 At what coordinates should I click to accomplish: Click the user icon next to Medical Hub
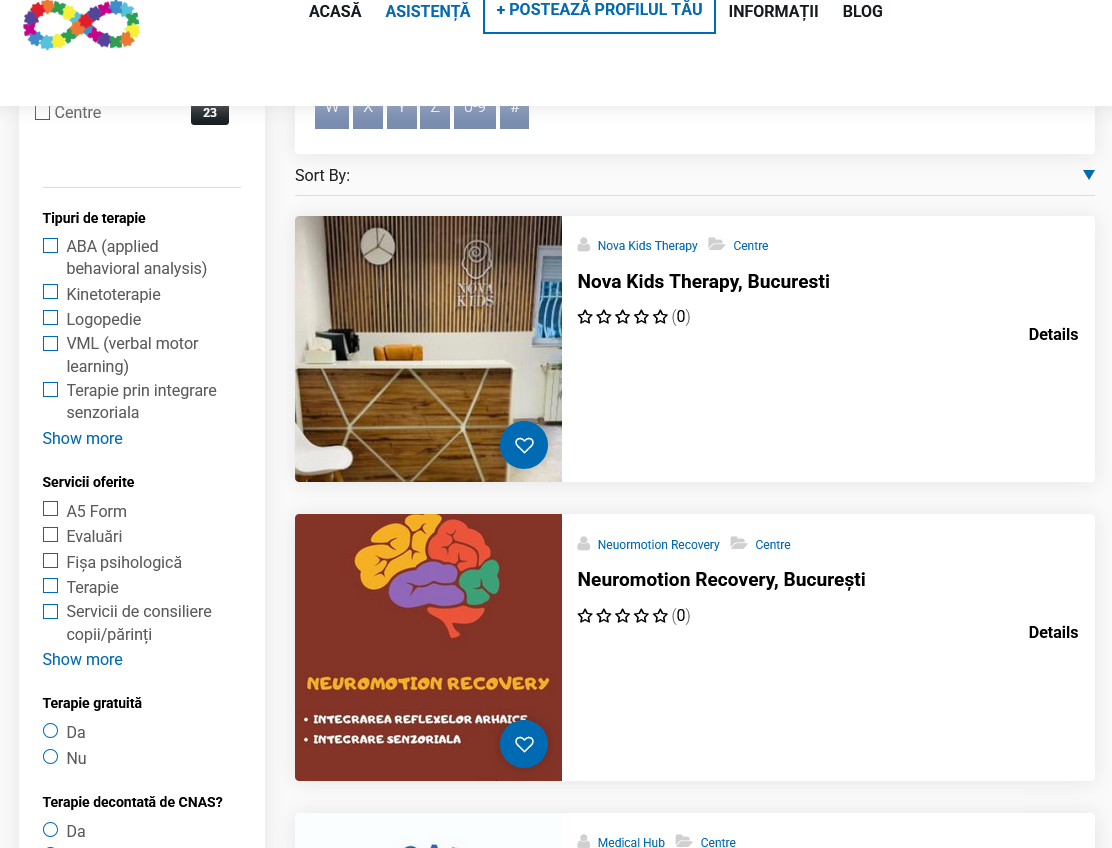584,842
